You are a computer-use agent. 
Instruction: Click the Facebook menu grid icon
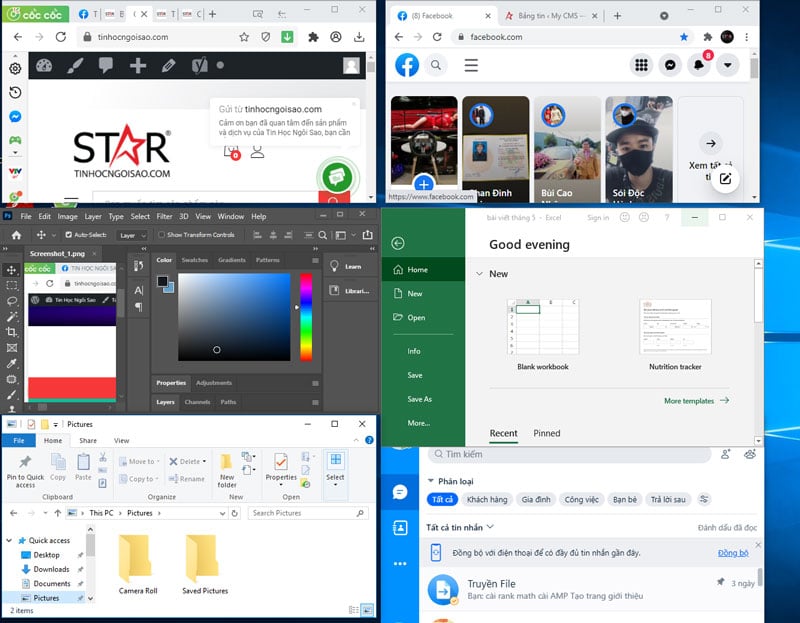pyautogui.click(x=642, y=65)
